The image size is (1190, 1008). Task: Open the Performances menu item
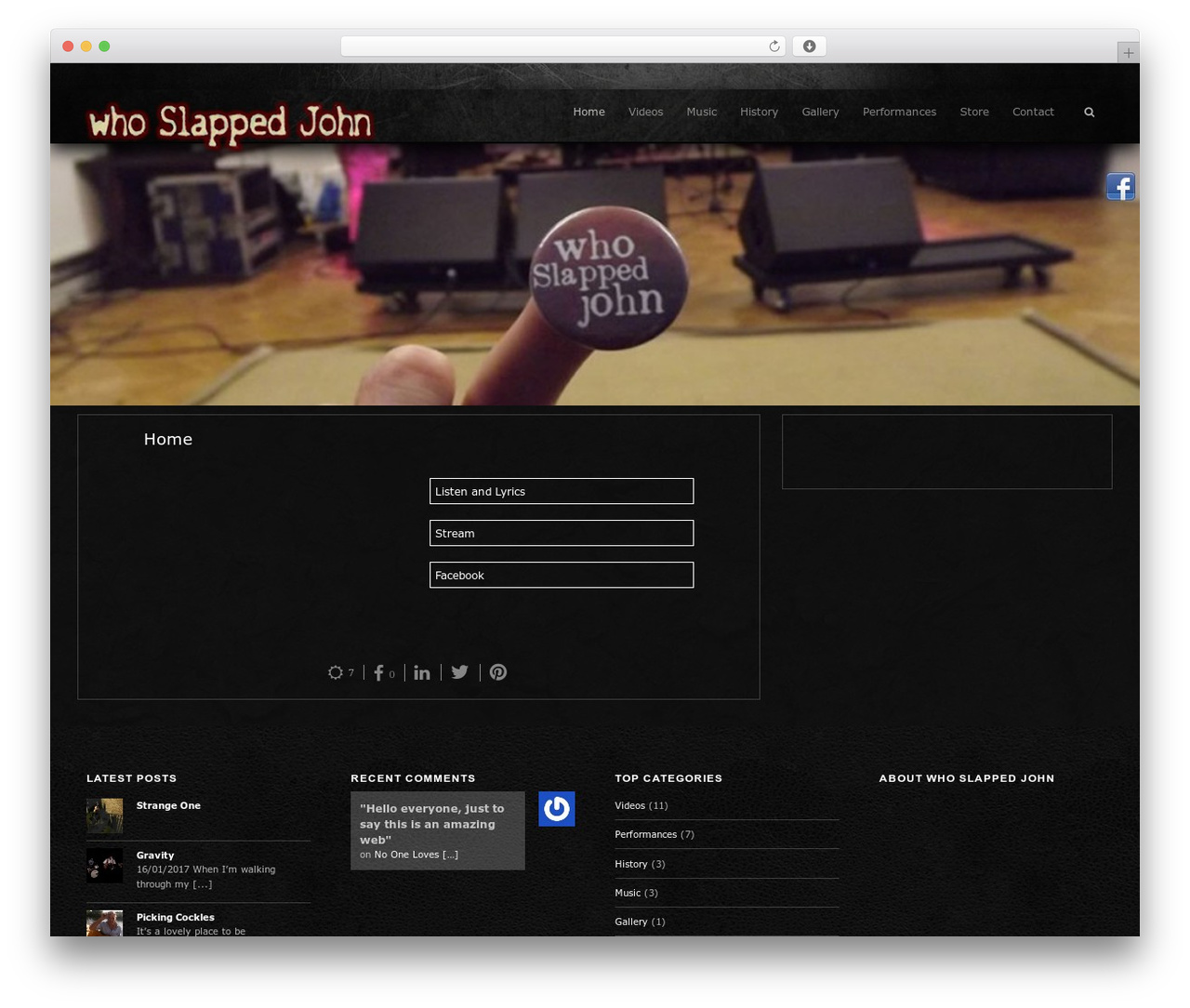899,112
